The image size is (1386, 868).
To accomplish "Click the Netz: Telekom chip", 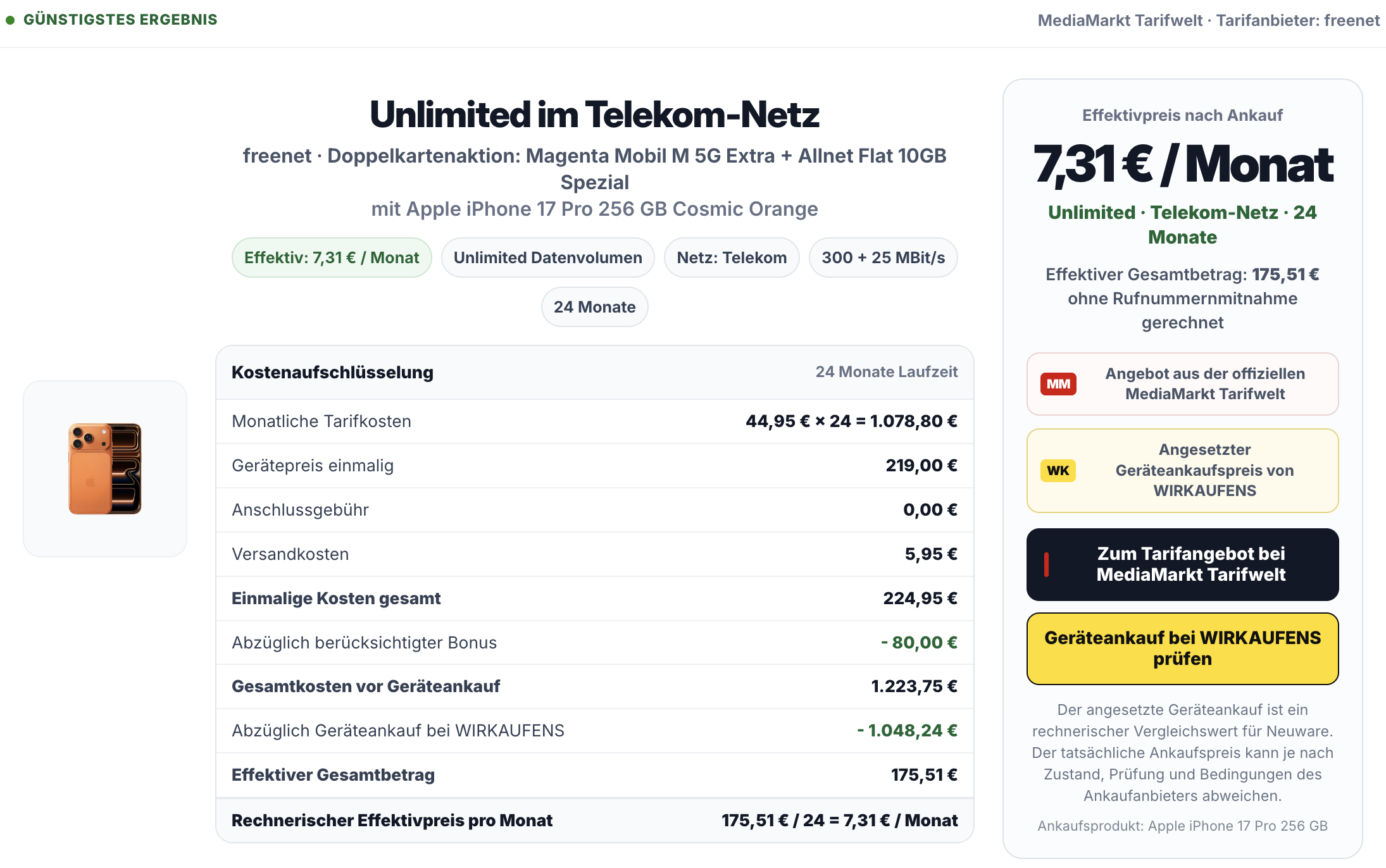I will tap(732, 257).
